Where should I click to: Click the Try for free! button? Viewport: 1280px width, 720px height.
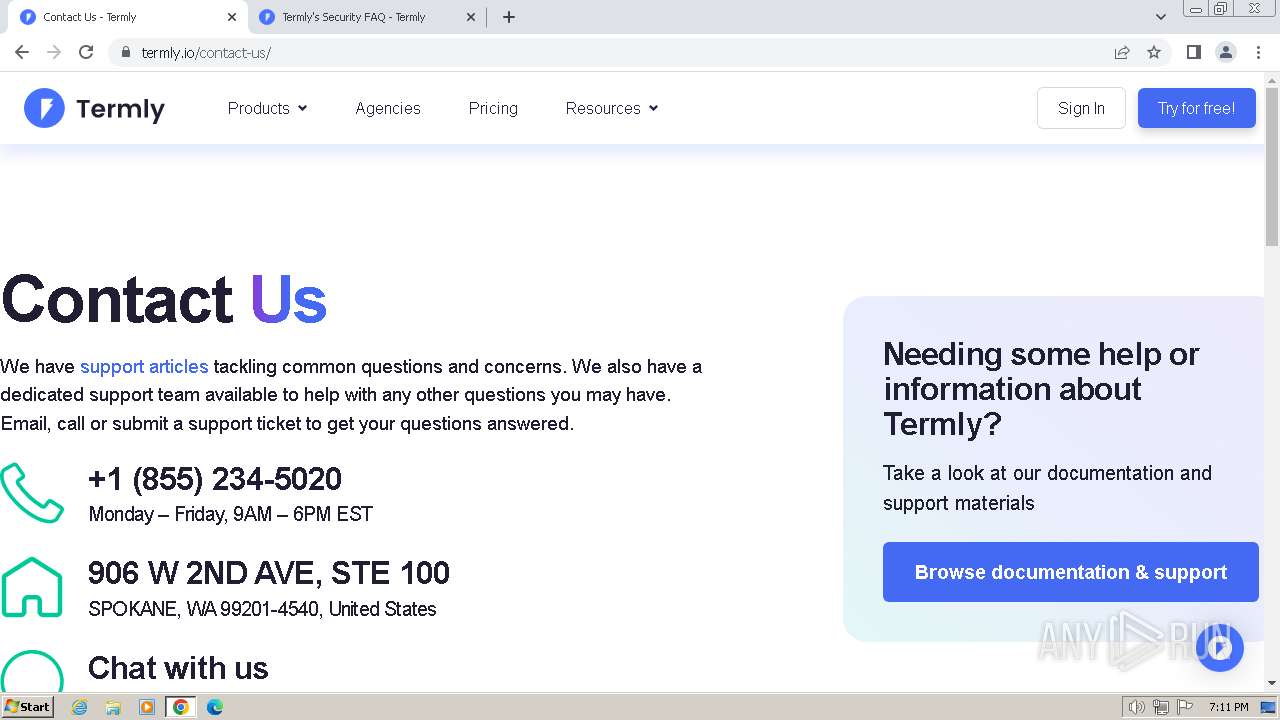coord(1196,108)
